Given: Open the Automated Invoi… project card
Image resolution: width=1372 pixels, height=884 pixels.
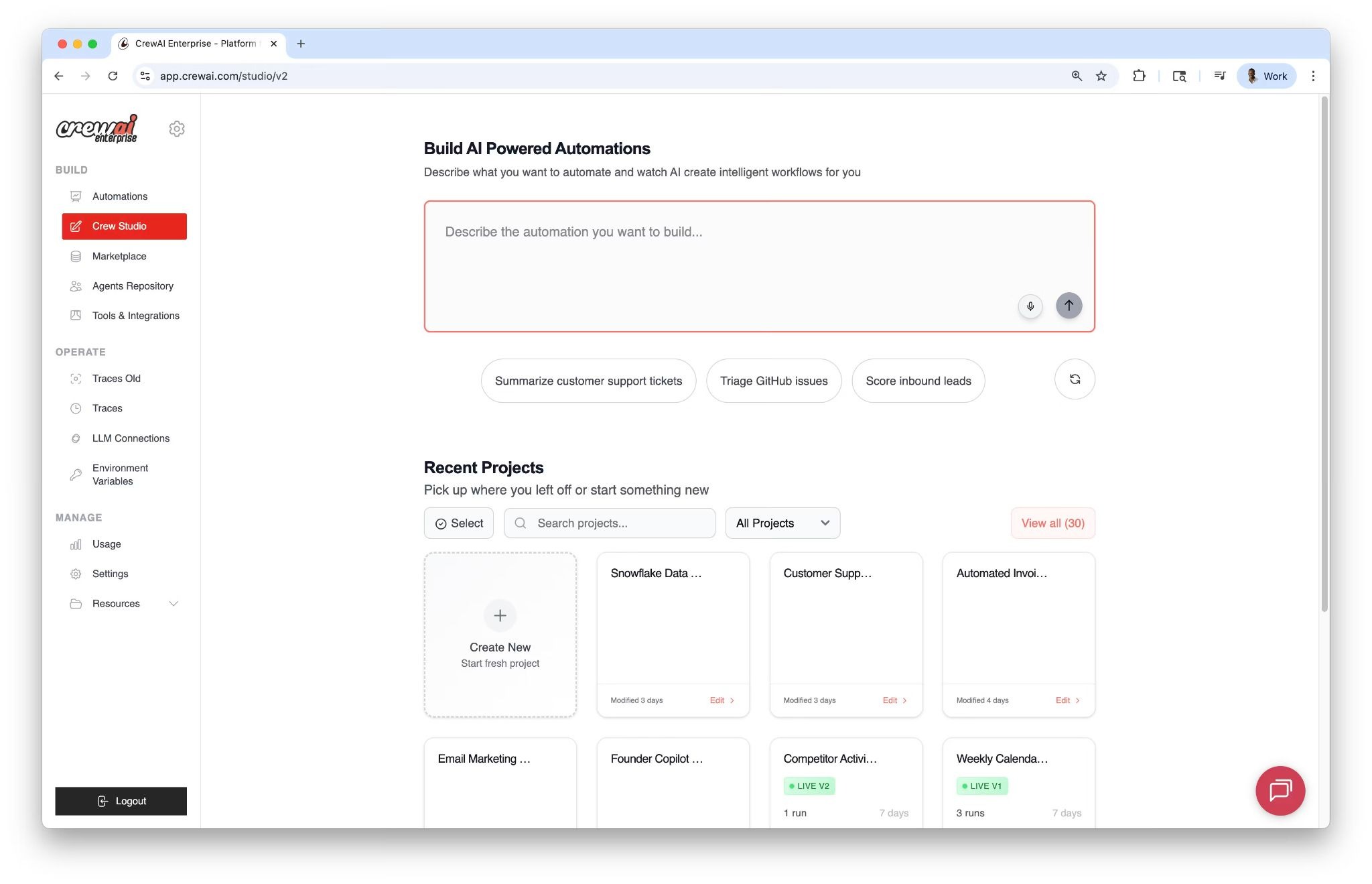Looking at the screenshot, I should [x=1018, y=635].
